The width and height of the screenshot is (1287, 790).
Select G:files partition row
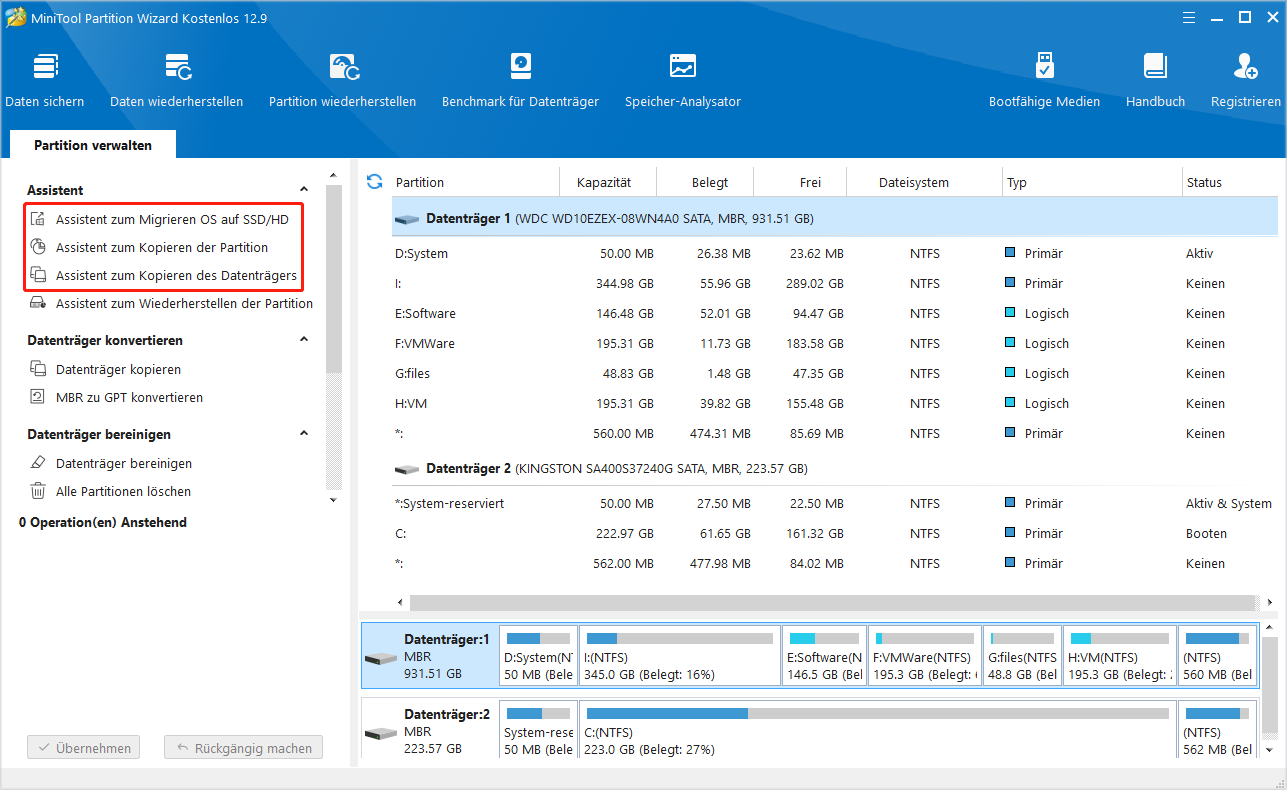click(834, 373)
